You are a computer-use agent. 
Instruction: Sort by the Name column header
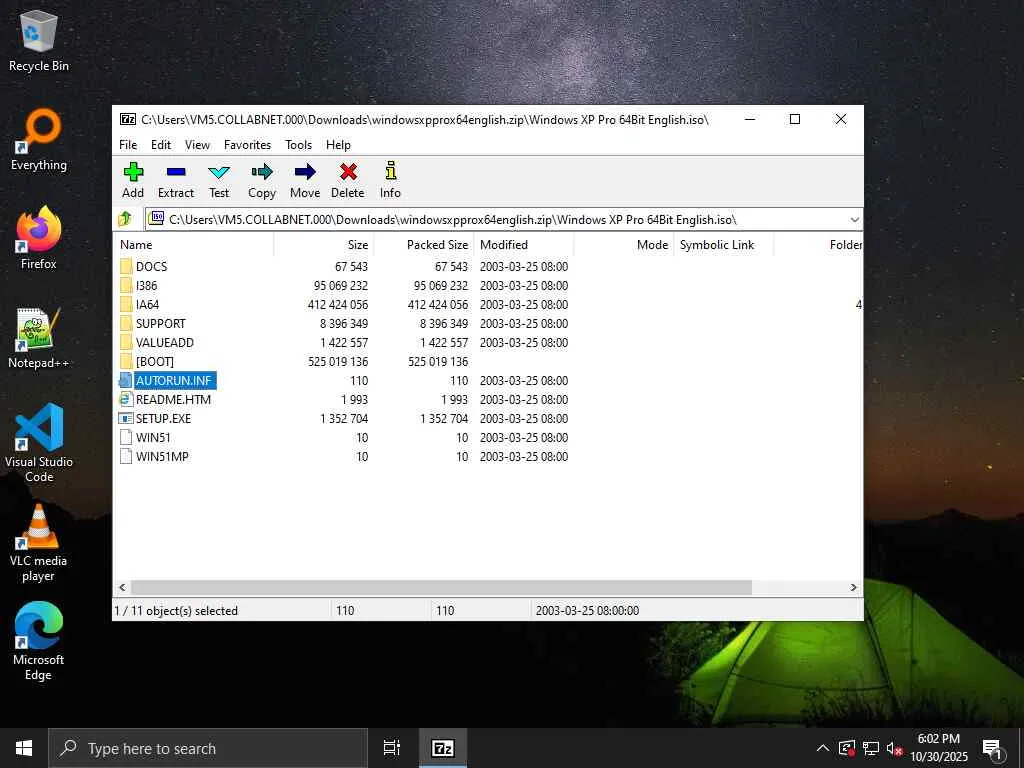[194, 245]
